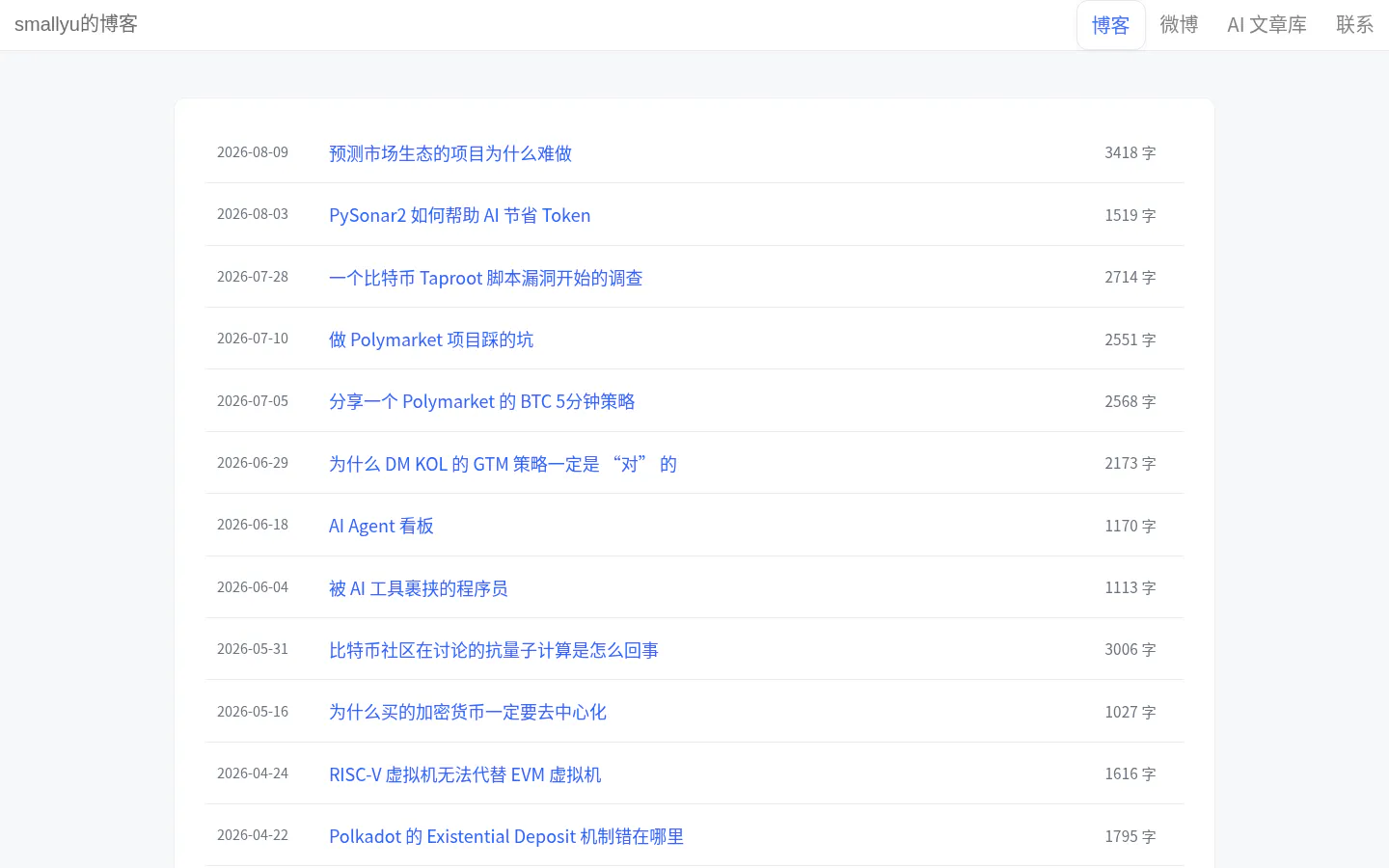
Task: Click the word count 1027 字
Action: tap(1130, 712)
